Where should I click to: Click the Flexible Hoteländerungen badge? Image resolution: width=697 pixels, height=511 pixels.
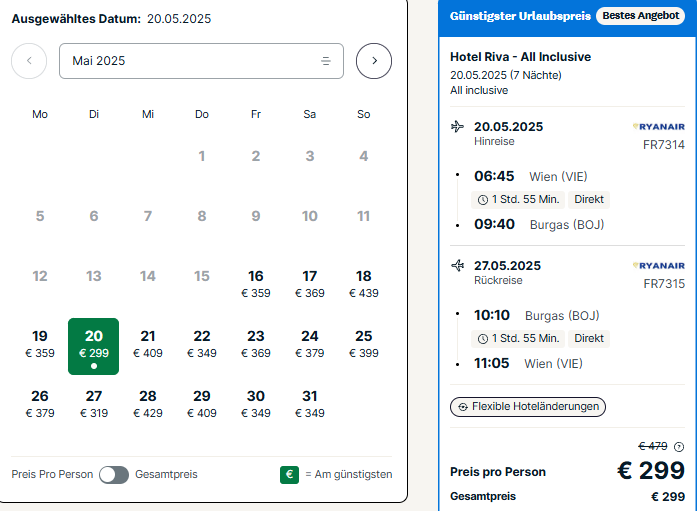tap(528, 406)
